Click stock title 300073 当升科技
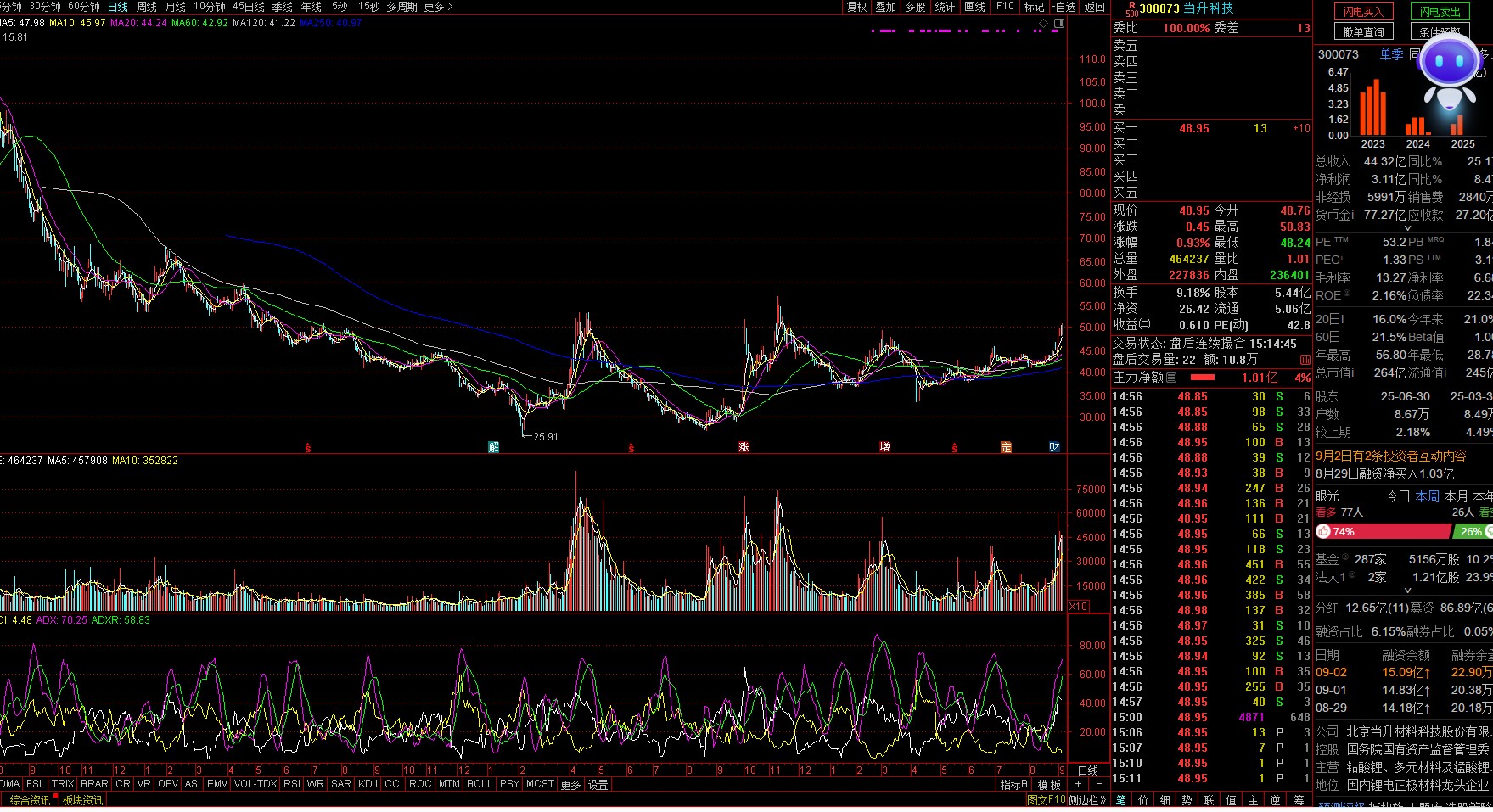The height and width of the screenshot is (812, 1493). [1186, 8]
